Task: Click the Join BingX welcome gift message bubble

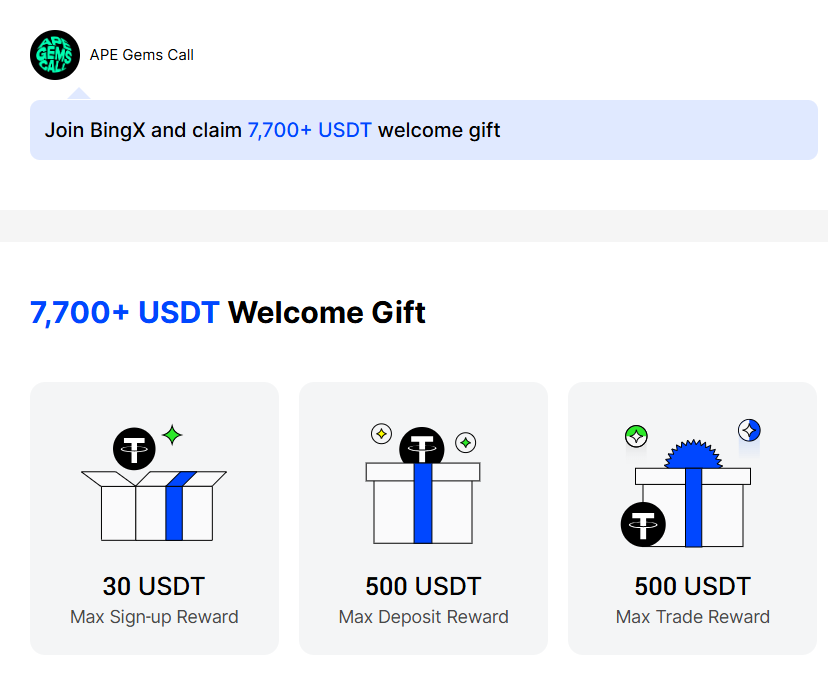Action: pyautogui.click(x=424, y=130)
